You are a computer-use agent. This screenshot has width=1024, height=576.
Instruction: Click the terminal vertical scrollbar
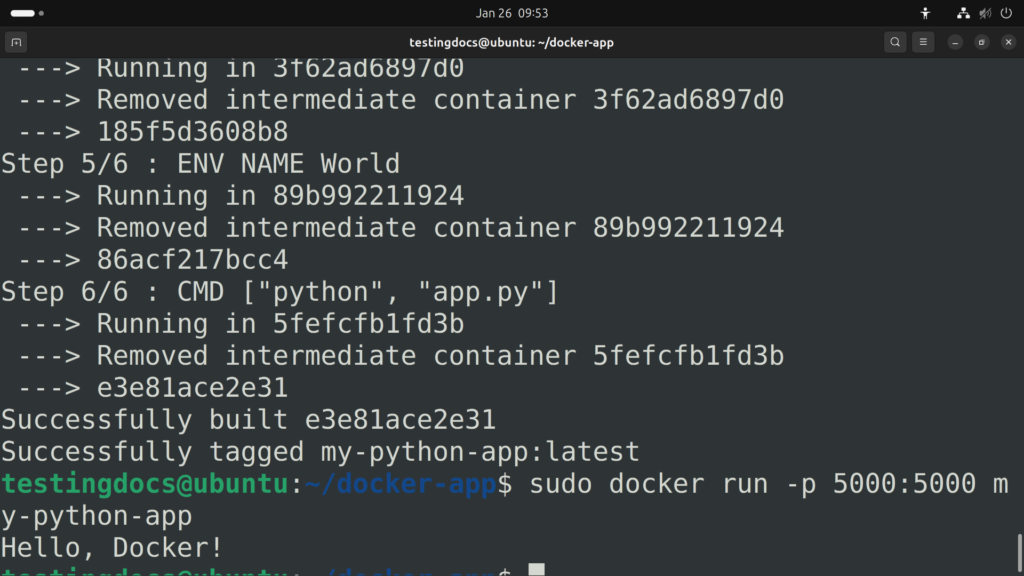pyautogui.click(x=1019, y=554)
